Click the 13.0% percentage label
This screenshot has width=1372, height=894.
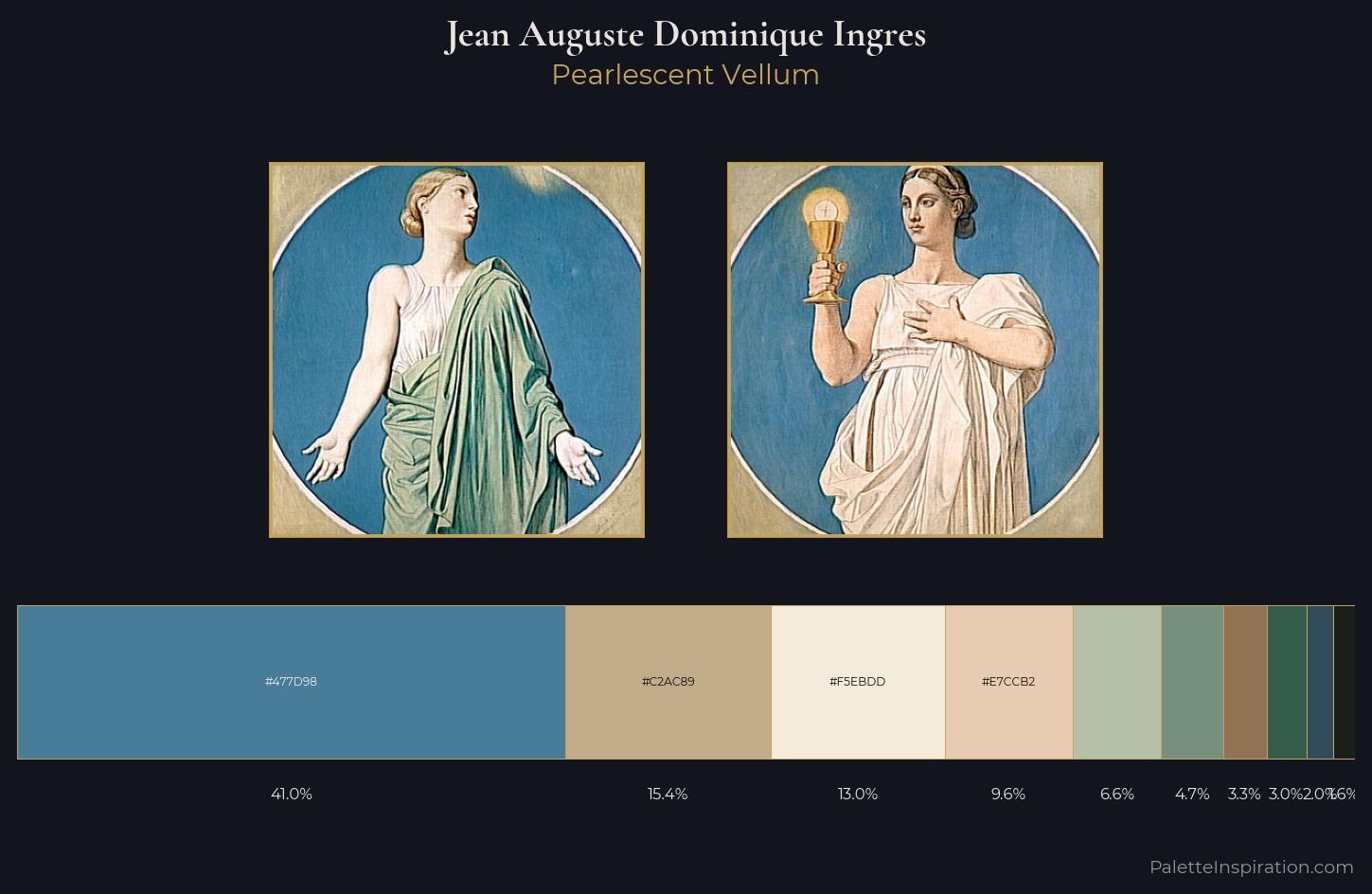tap(858, 794)
